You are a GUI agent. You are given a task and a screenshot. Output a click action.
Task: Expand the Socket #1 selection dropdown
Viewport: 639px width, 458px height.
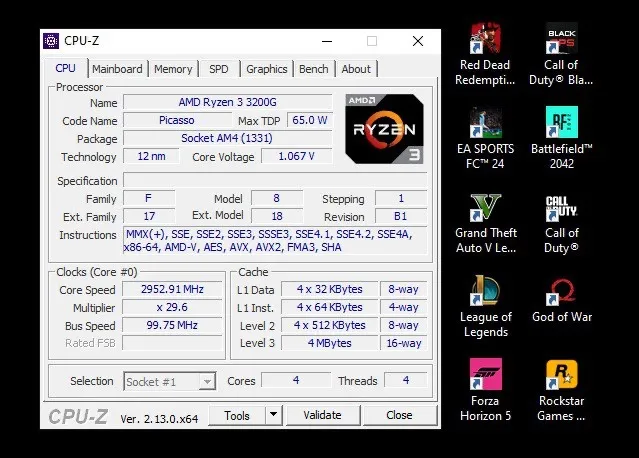207,382
